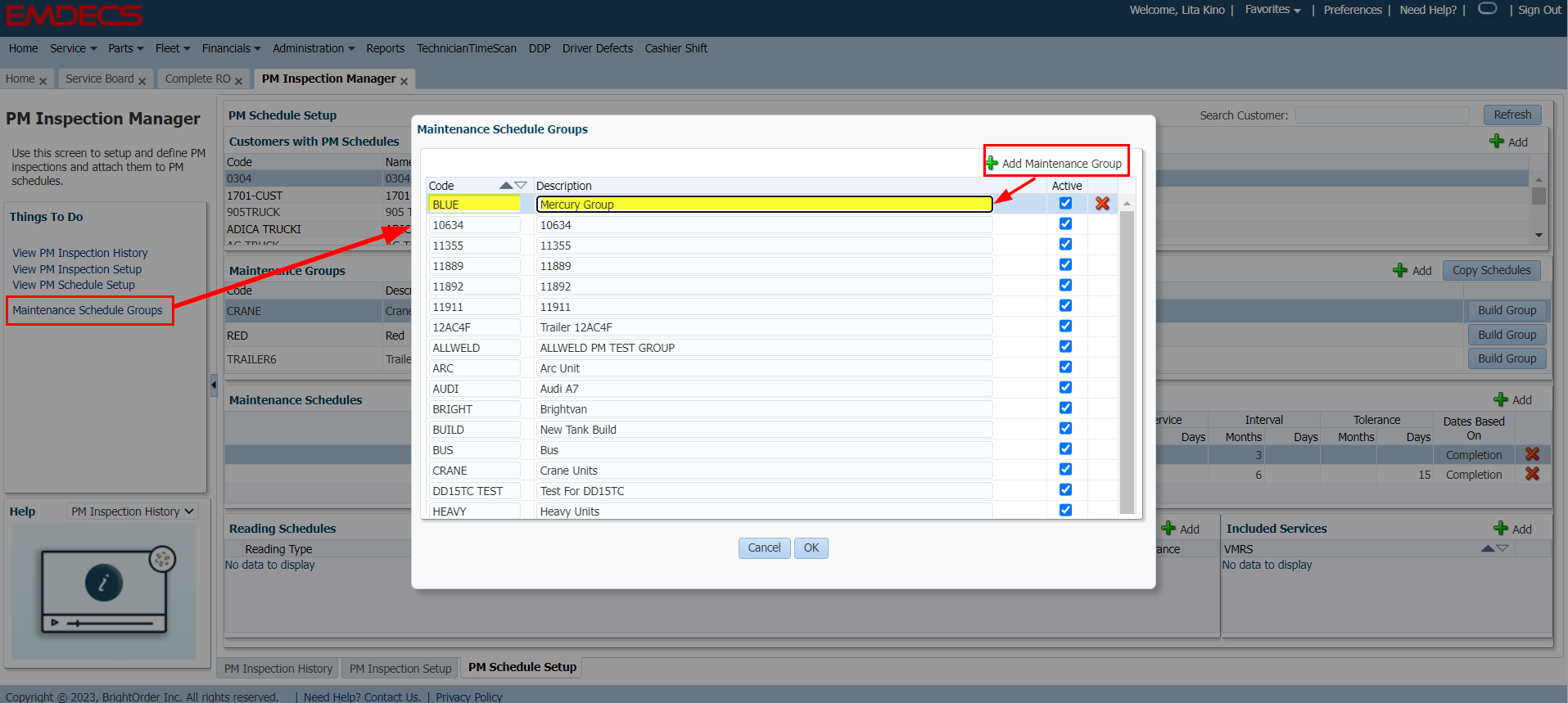The height and width of the screenshot is (703, 1568).
Task: Uncheck Active for group 11355
Action: click(x=1065, y=244)
